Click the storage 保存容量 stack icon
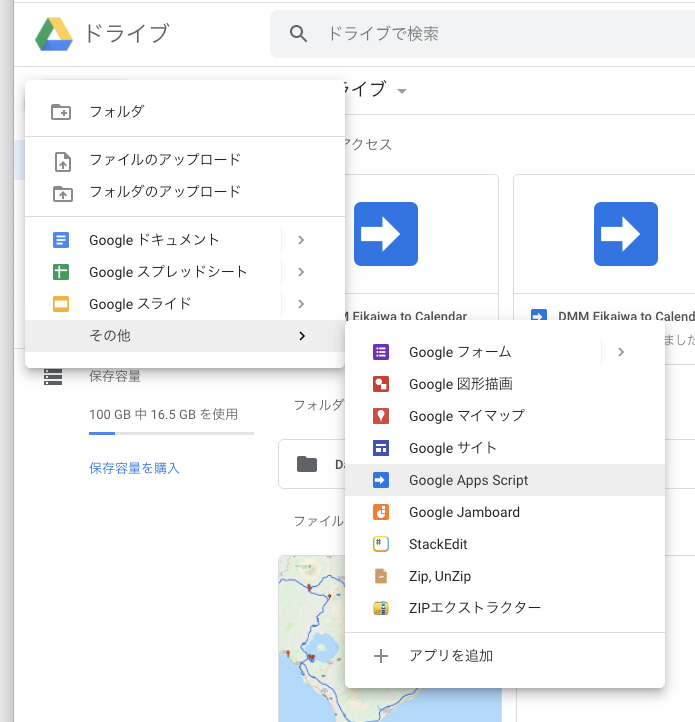The image size is (695, 722). click(x=53, y=377)
